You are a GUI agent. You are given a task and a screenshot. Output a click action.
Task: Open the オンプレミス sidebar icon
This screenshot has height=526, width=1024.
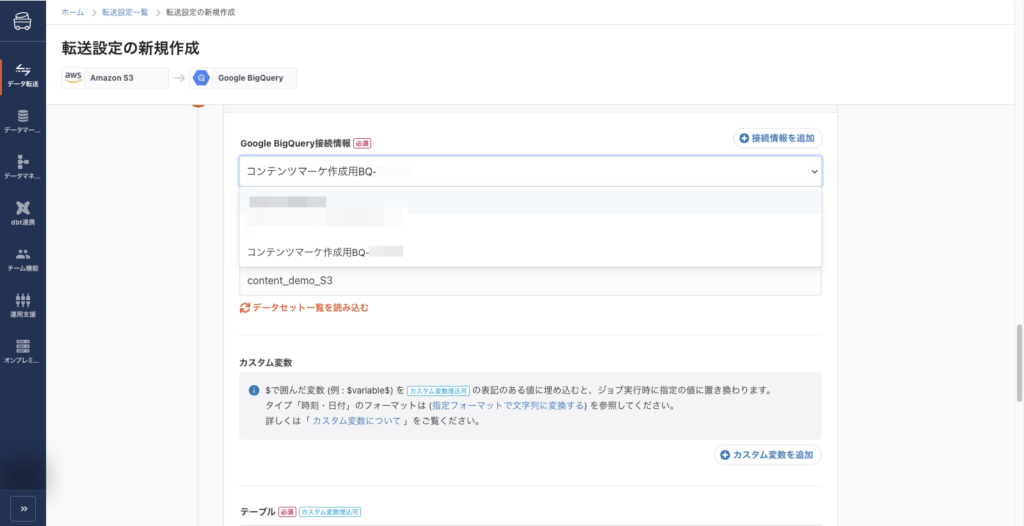[x=22, y=350]
